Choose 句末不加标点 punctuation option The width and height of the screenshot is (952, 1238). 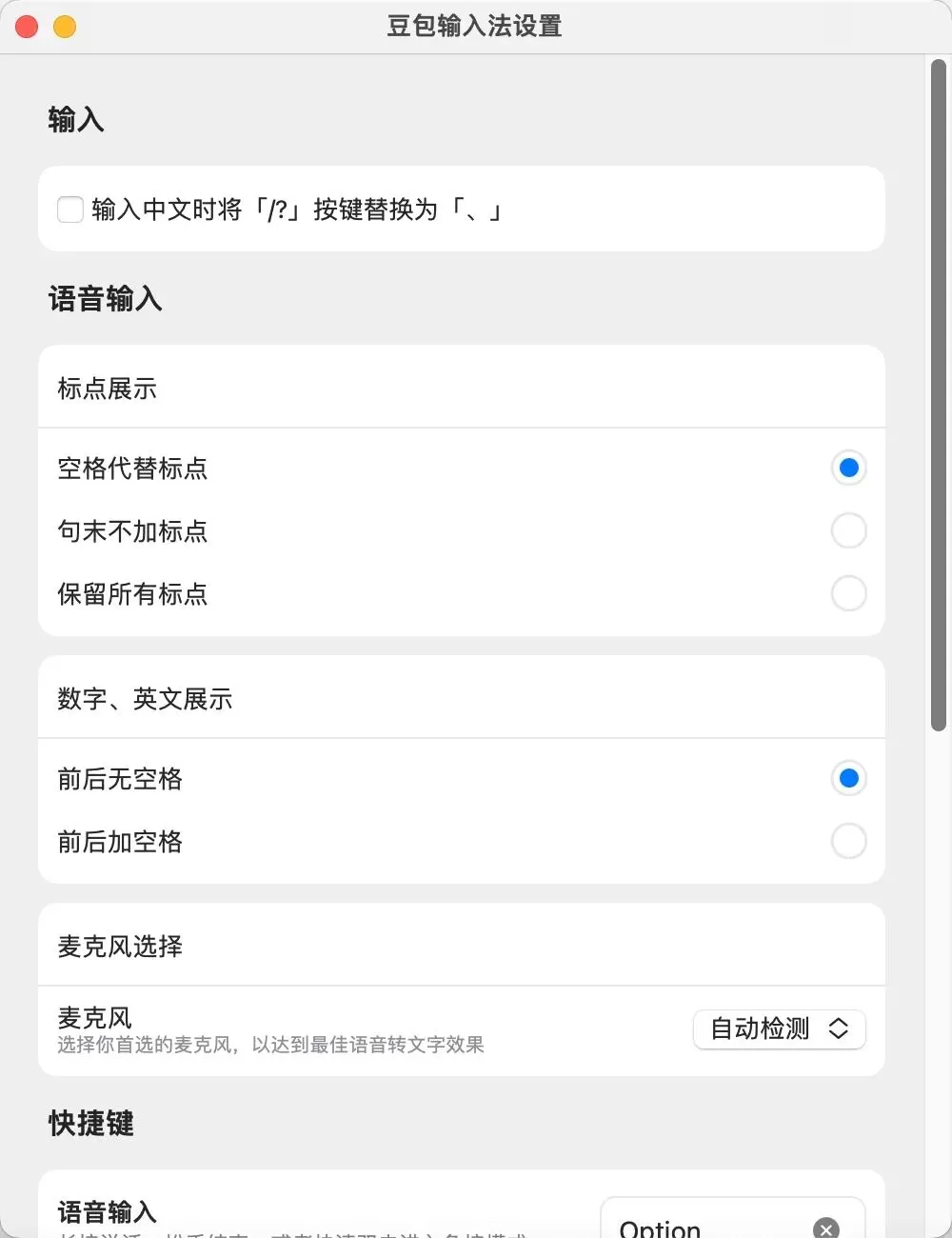[848, 530]
